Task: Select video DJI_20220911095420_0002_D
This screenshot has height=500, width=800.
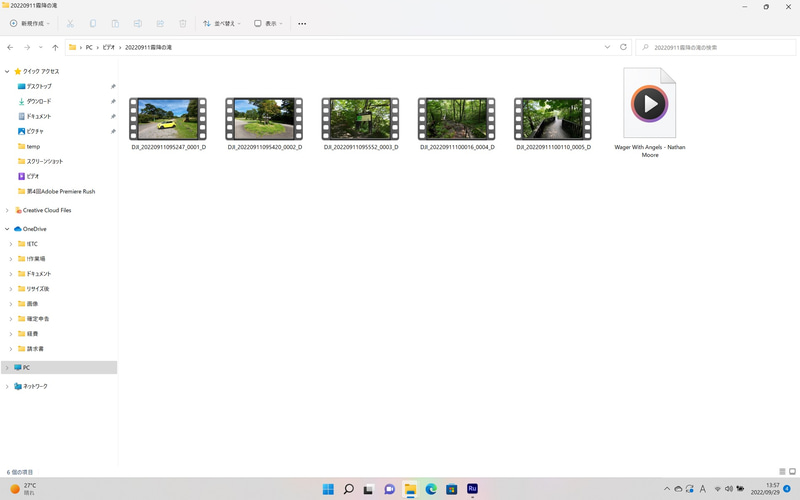Action: [264, 124]
